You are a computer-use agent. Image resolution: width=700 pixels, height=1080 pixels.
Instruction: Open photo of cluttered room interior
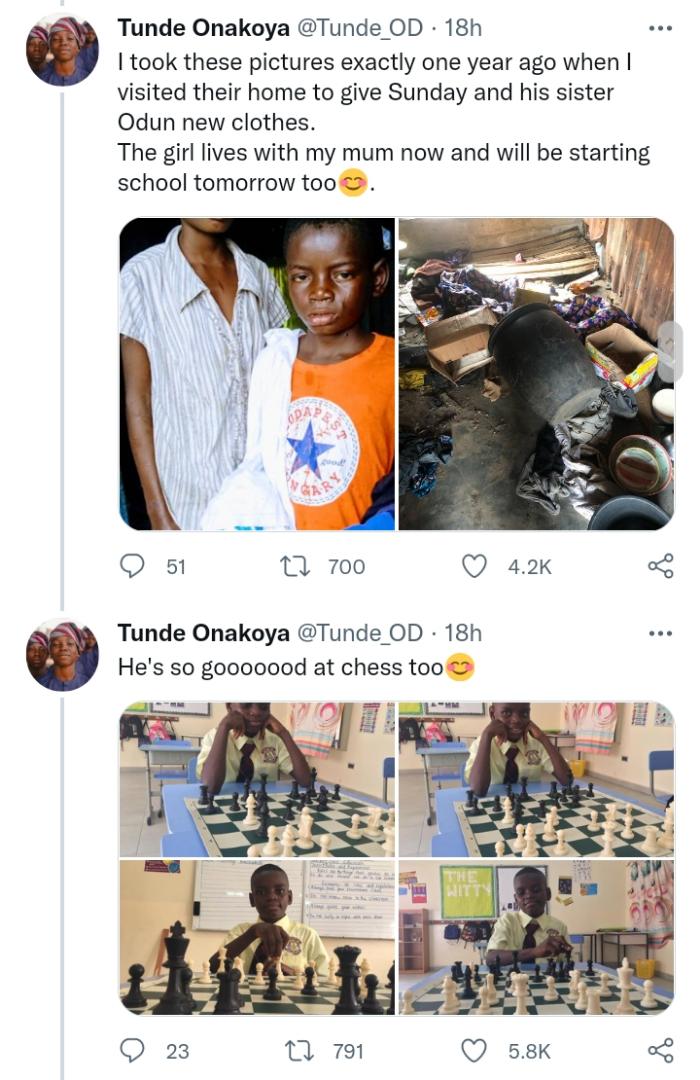[536, 374]
